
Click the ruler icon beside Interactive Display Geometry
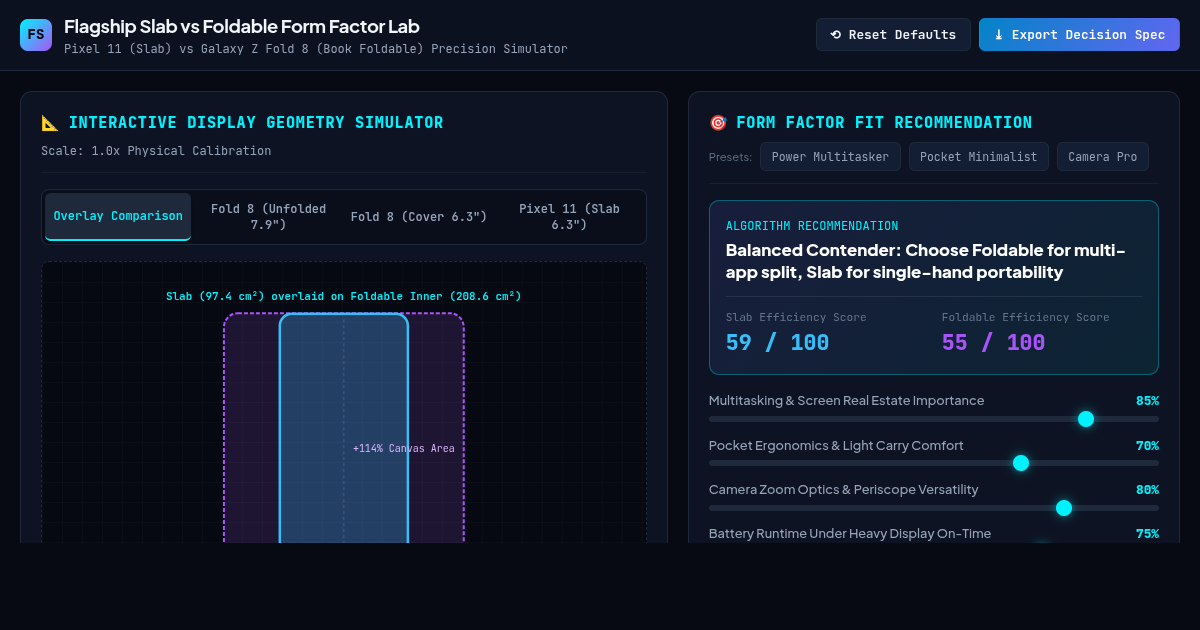coord(50,123)
